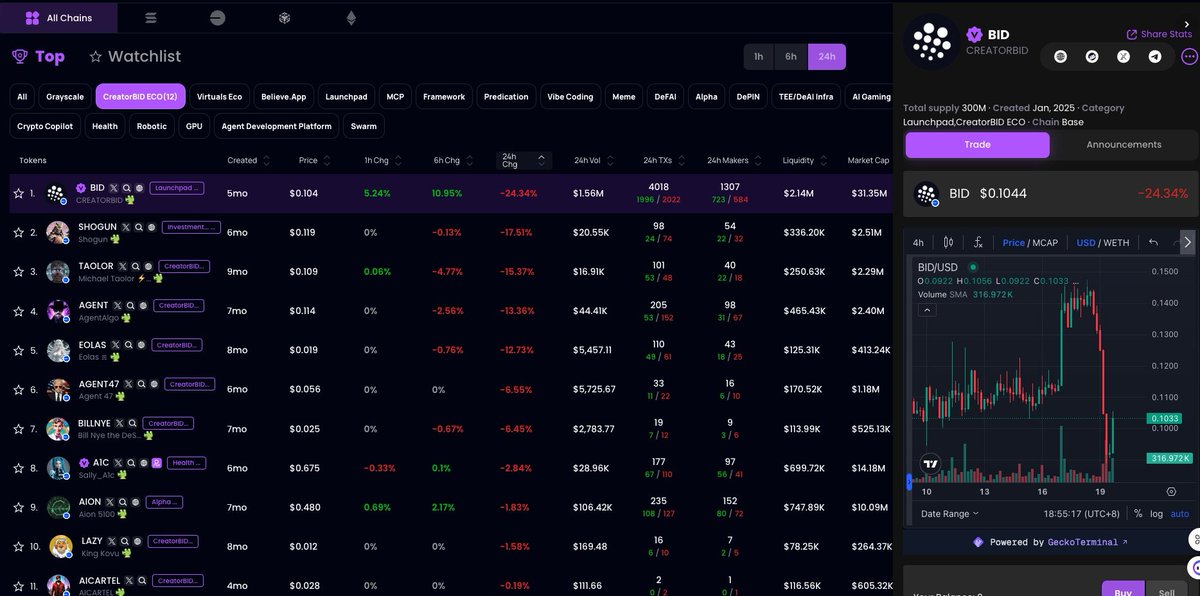Click the X icon next to AGENT

coord(118,305)
